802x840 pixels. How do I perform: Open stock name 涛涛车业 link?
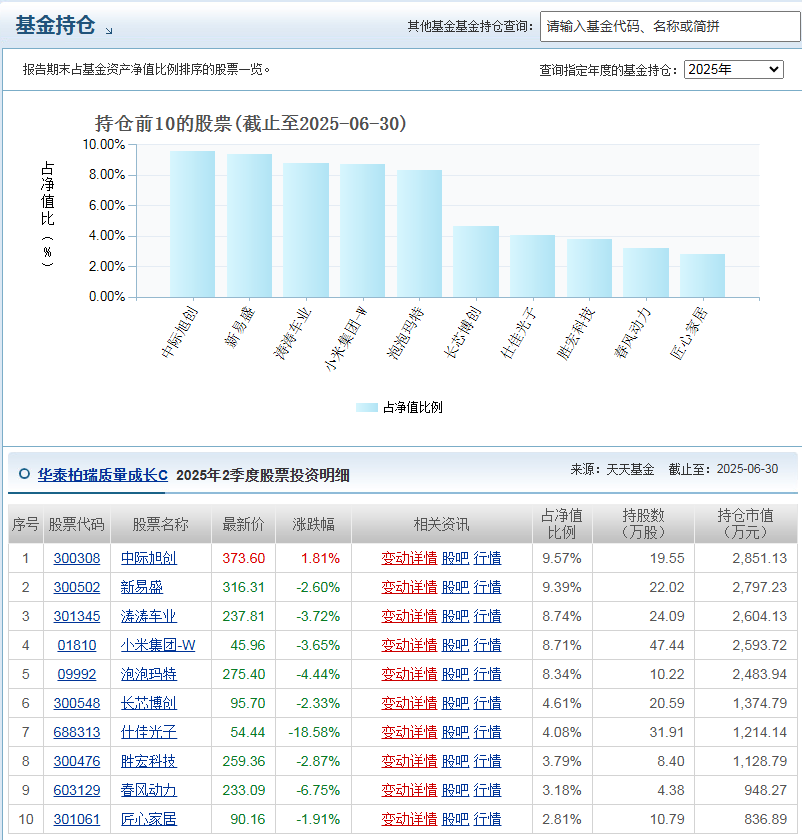(x=148, y=616)
